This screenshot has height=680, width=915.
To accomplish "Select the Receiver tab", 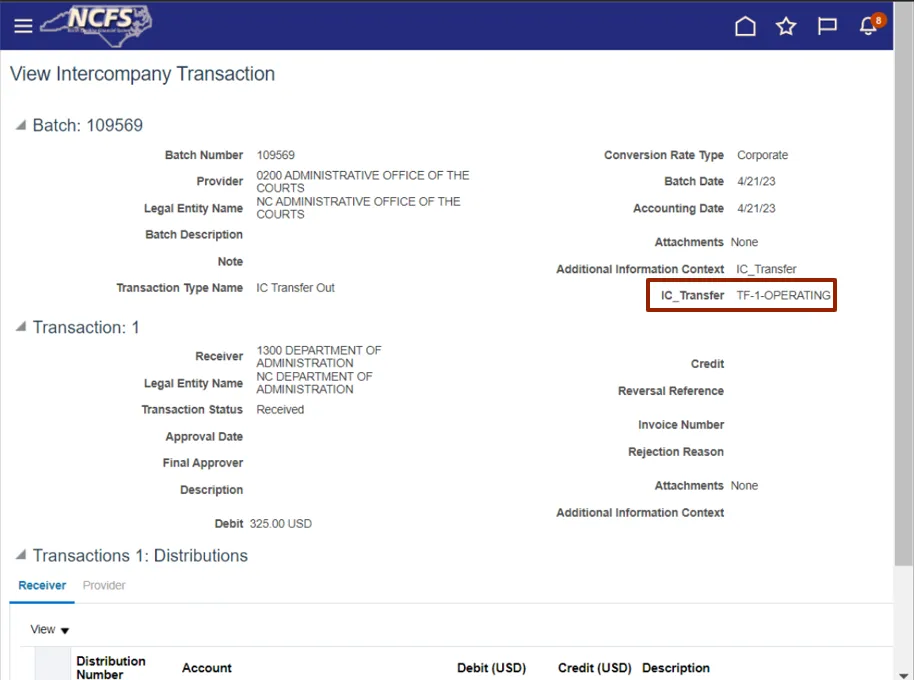I will click(x=42, y=586).
